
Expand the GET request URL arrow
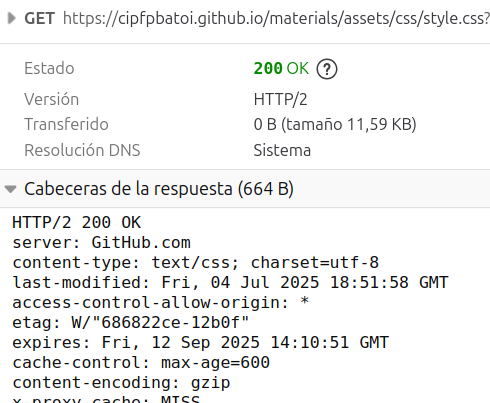coord(12,18)
